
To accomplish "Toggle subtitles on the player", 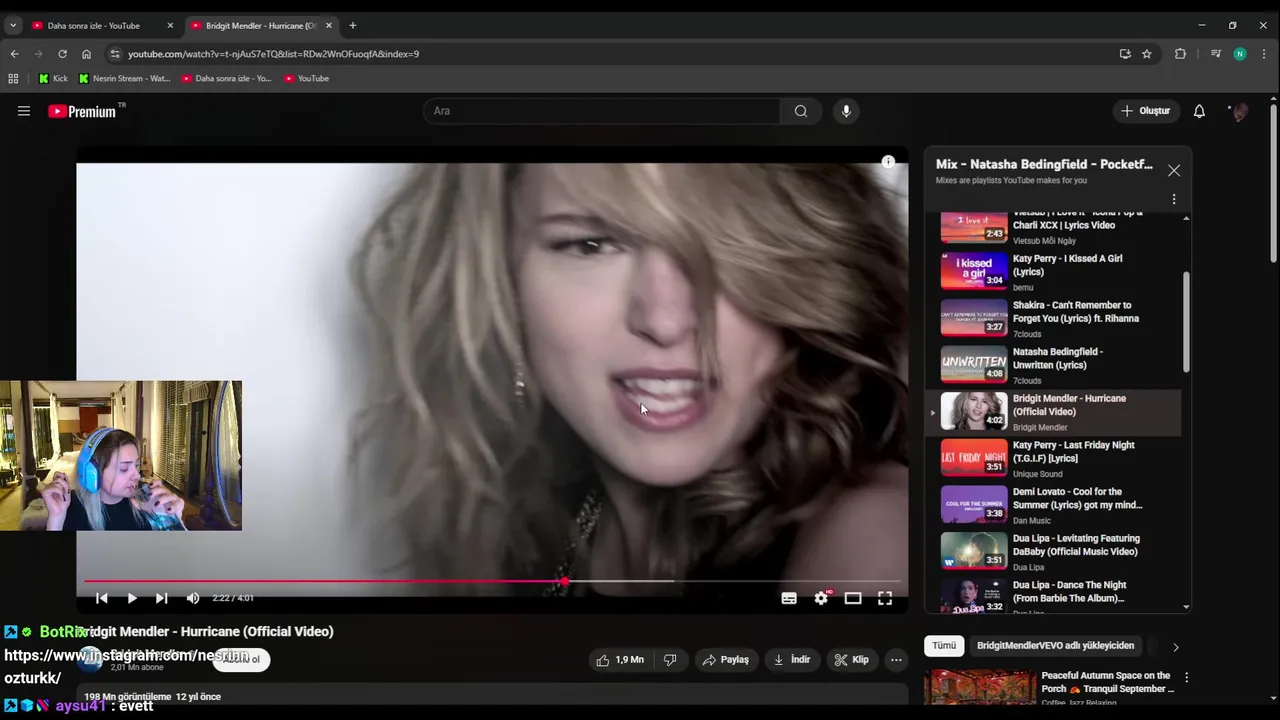I will pyautogui.click(x=789, y=598).
